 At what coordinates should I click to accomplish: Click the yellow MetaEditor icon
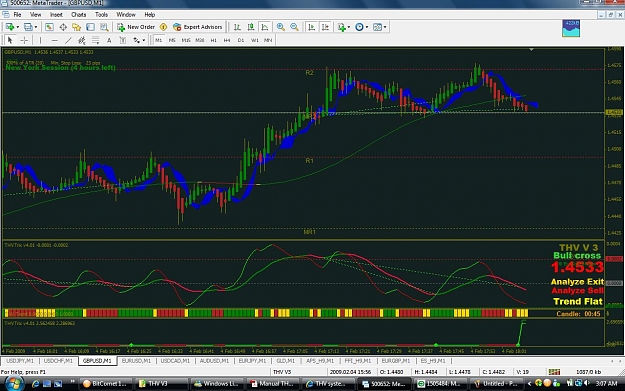pos(163,27)
